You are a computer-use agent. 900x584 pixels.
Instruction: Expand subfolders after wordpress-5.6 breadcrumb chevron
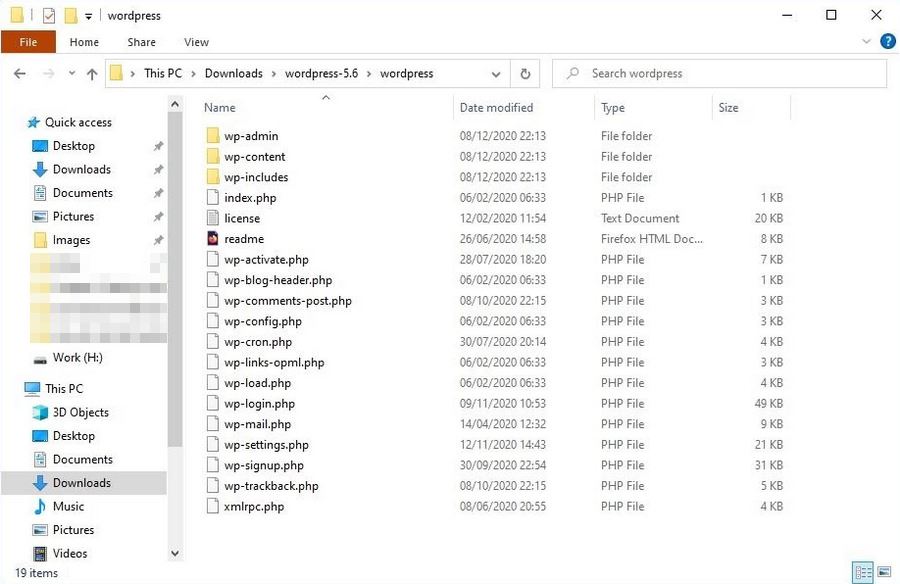368,74
